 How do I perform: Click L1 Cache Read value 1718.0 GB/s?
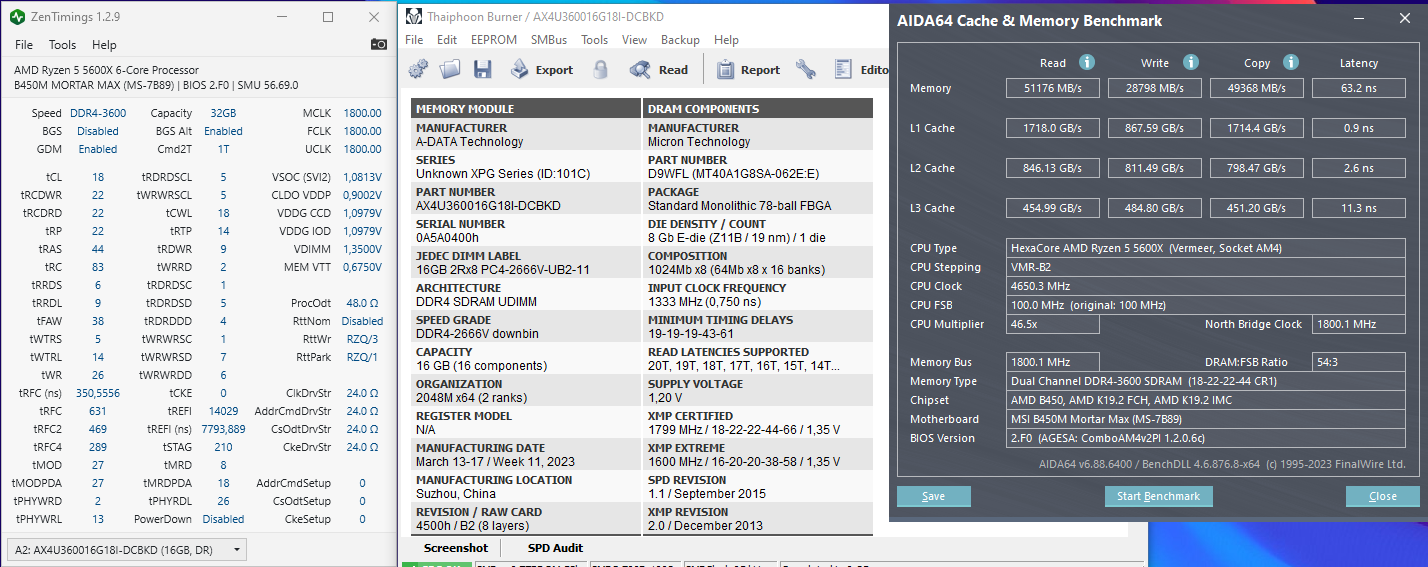coord(1052,128)
